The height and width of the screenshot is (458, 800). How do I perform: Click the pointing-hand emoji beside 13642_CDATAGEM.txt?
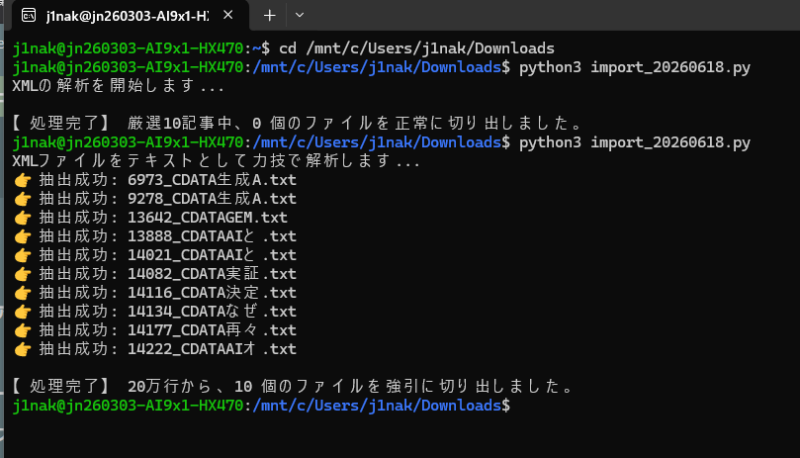click(22, 218)
